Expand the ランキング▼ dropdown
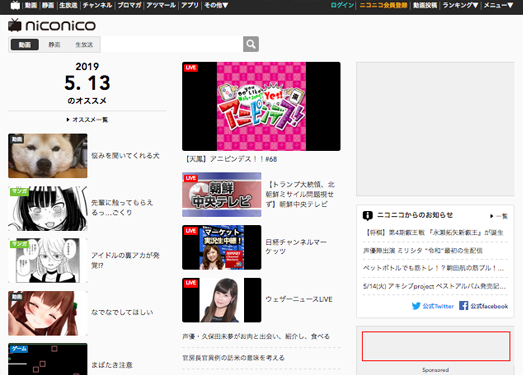The image size is (523, 375). [460, 5]
